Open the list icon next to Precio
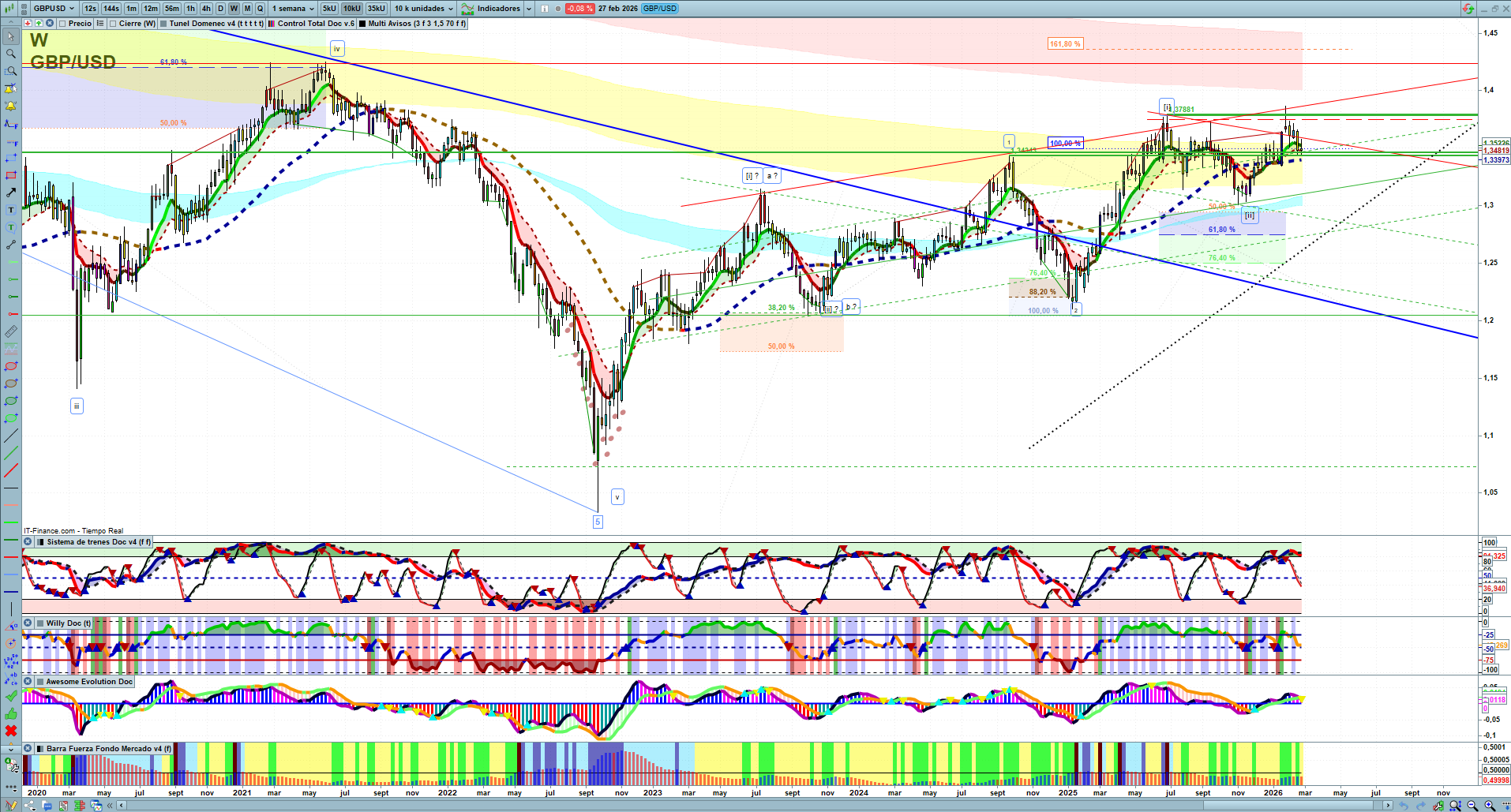This screenshot has width=1511, height=812. click(x=100, y=24)
